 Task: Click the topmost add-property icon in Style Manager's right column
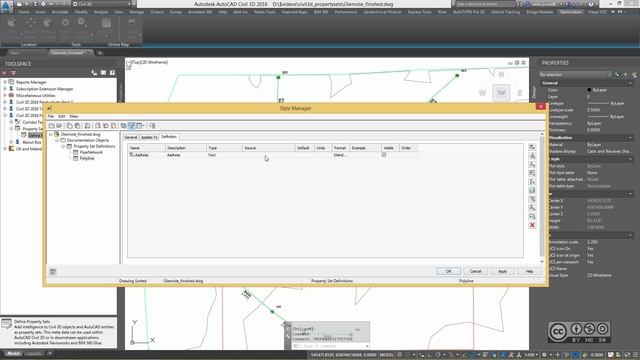coord(532,147)
